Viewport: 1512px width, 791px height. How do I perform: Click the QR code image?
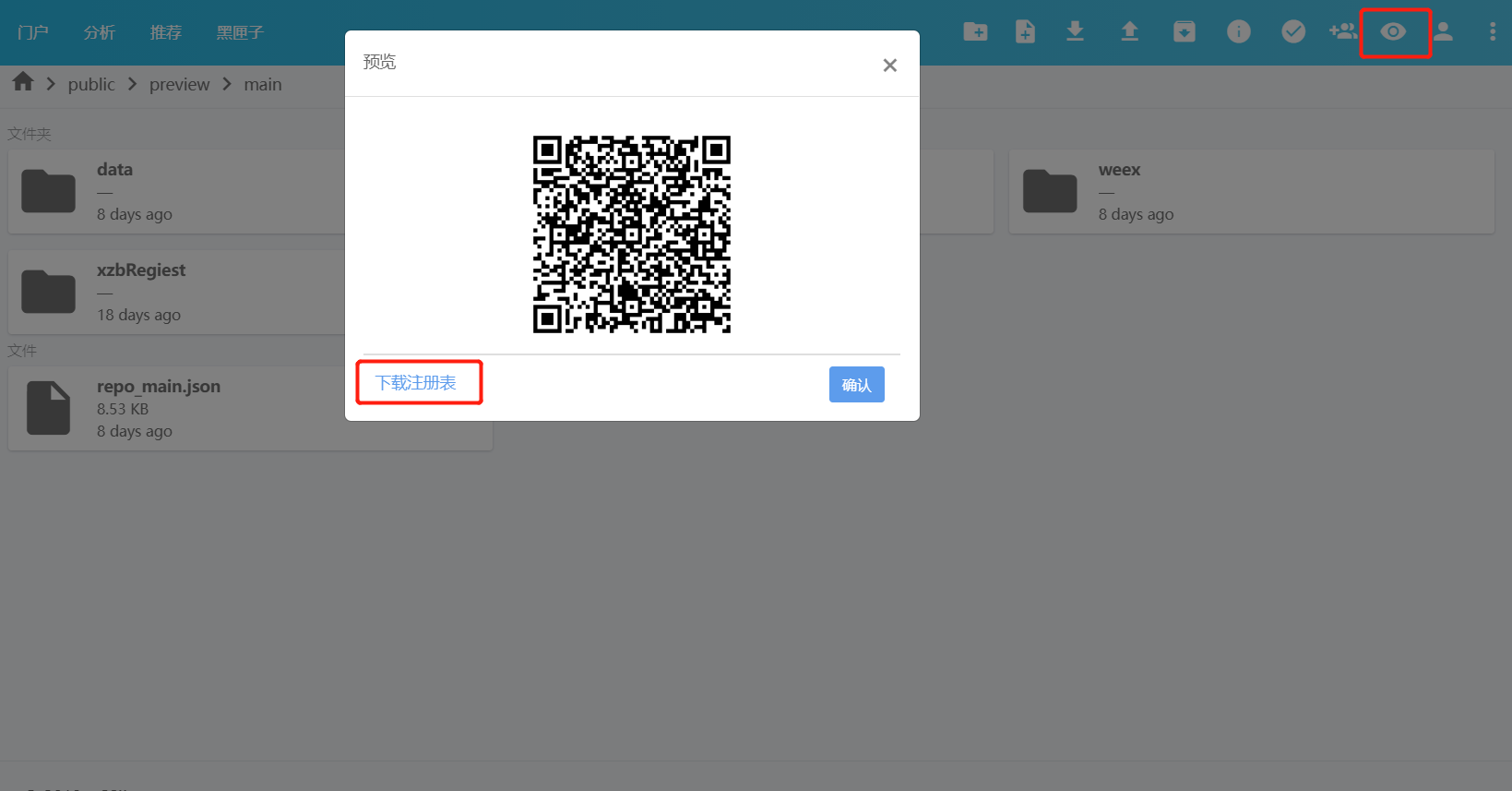pyautogui.click(x=632, y=234)
